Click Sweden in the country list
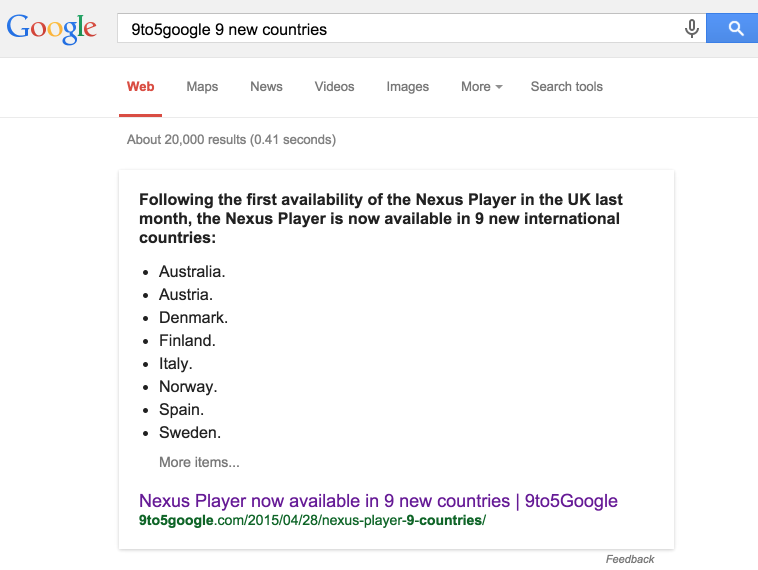 click(189, 433)
